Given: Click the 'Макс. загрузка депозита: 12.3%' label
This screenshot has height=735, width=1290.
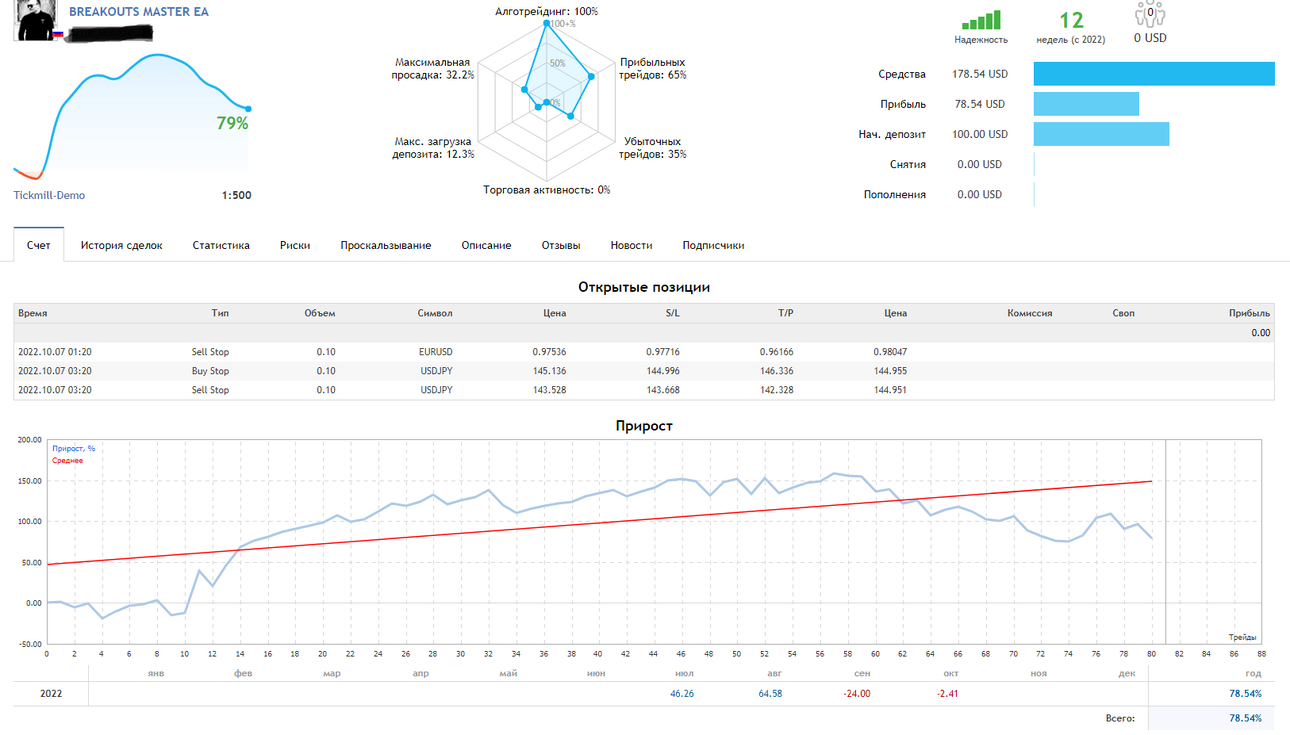Looking at the screenshot, I should pos(434,148).
